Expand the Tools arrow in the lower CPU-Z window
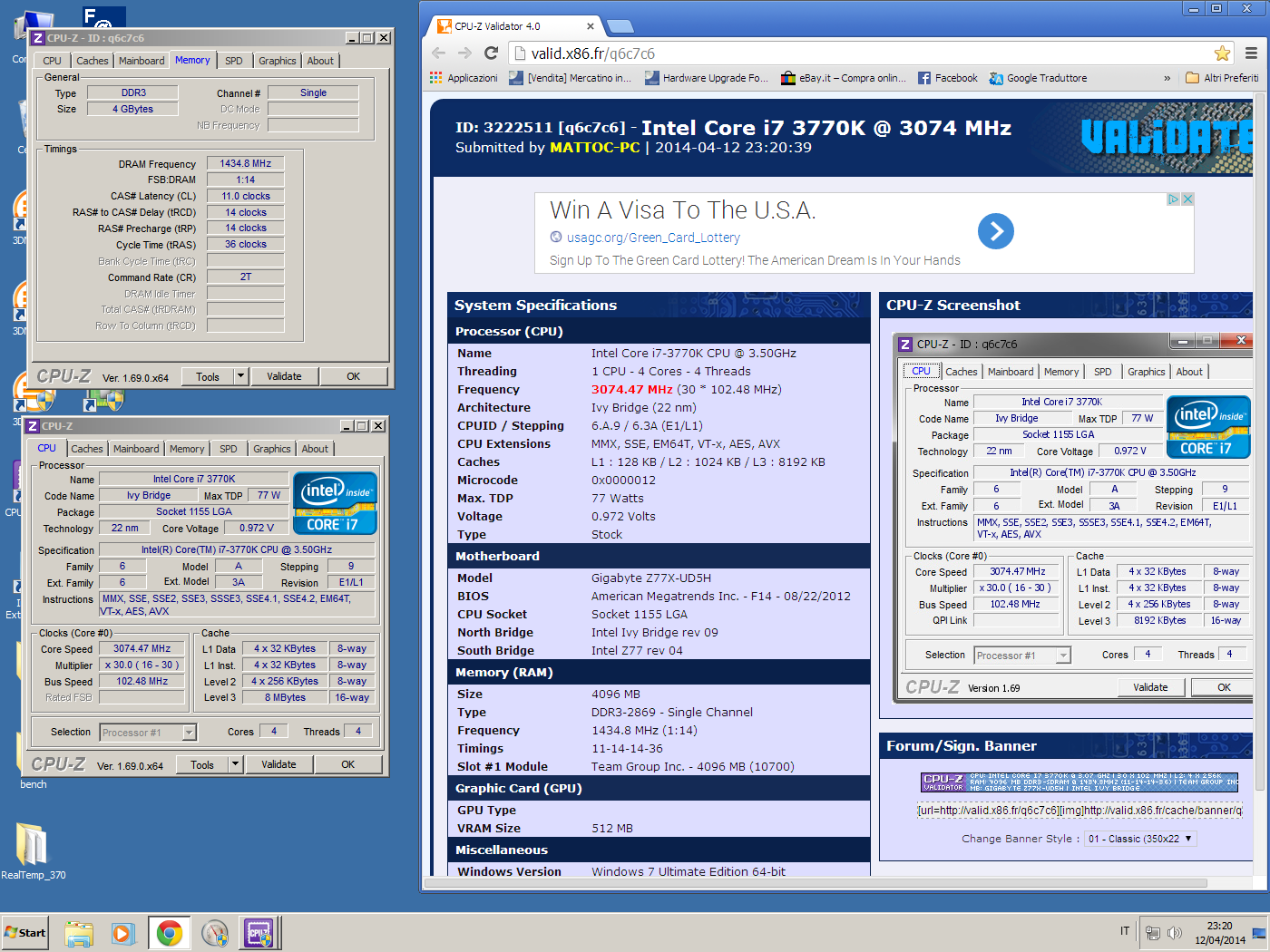The height and width of the screenshot is (952, 1270). [x=235, y=764]
